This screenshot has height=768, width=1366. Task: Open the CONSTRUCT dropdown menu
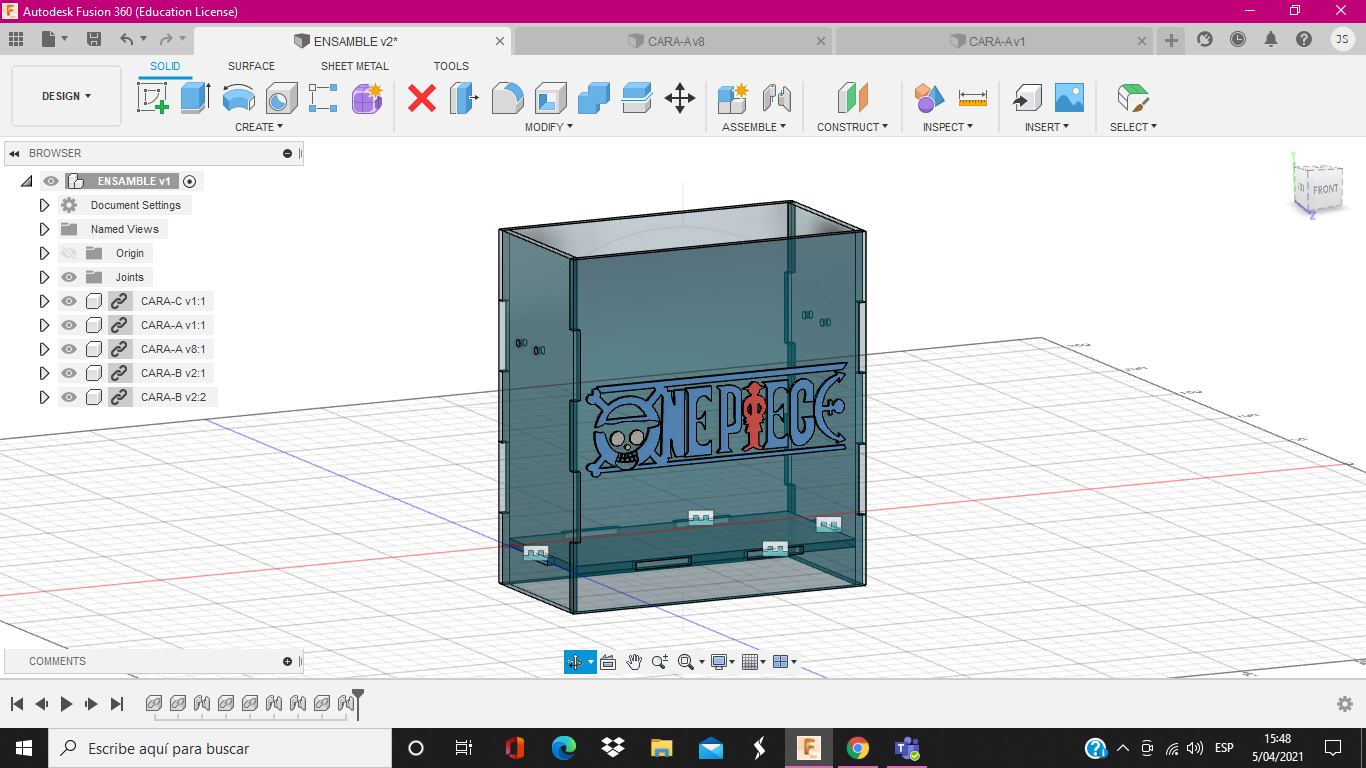(x=852, y=127)
